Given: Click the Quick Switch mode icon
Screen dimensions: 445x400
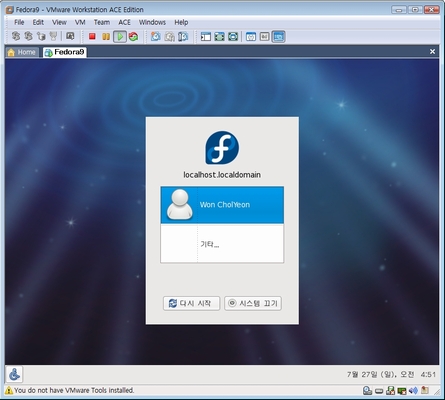Looking at the screenshot, I should coord(233,37).
